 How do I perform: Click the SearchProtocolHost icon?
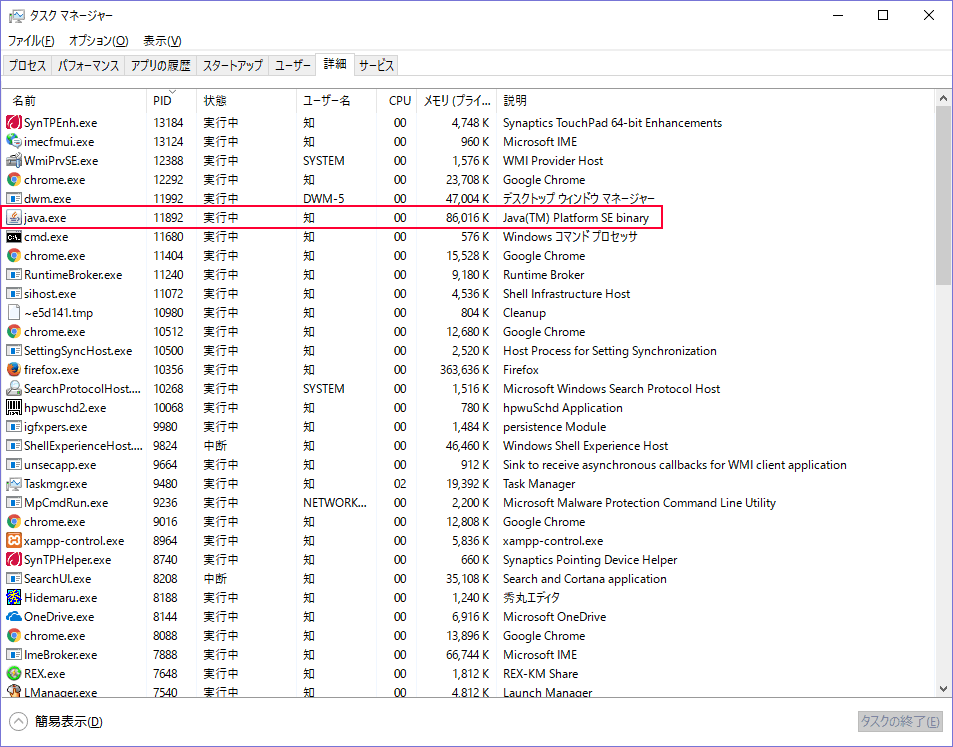(14, 388)
